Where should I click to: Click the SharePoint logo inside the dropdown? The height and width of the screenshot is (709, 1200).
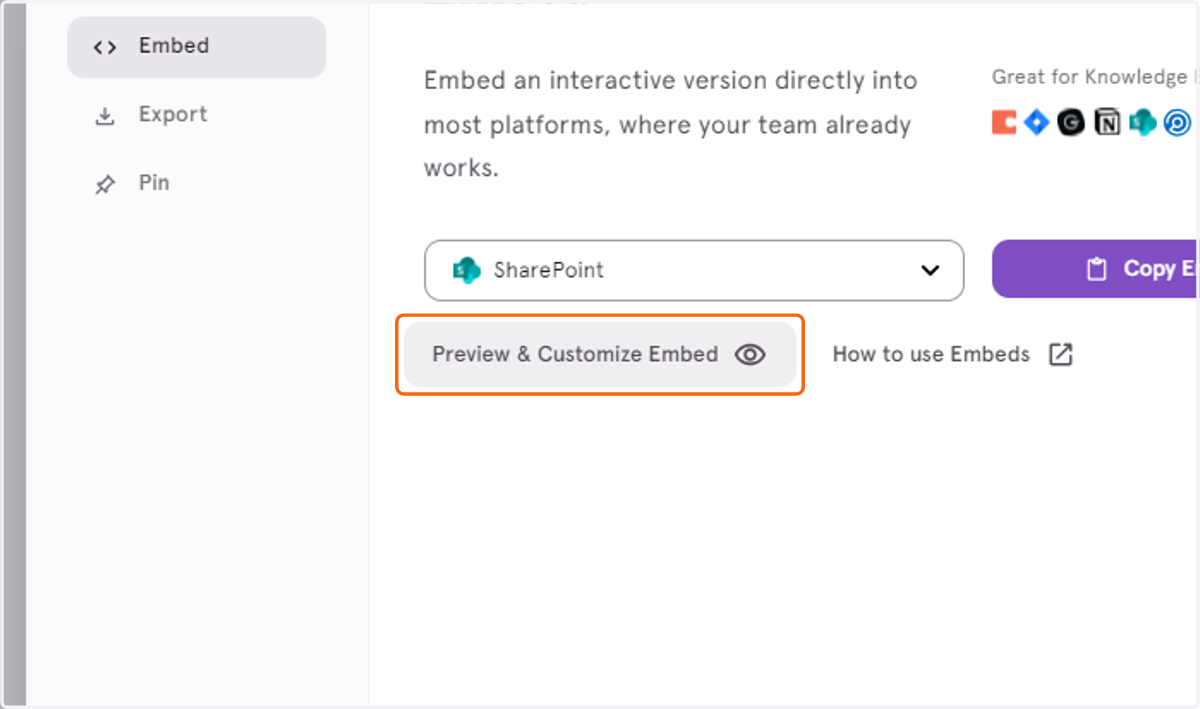tap(466, 270)
